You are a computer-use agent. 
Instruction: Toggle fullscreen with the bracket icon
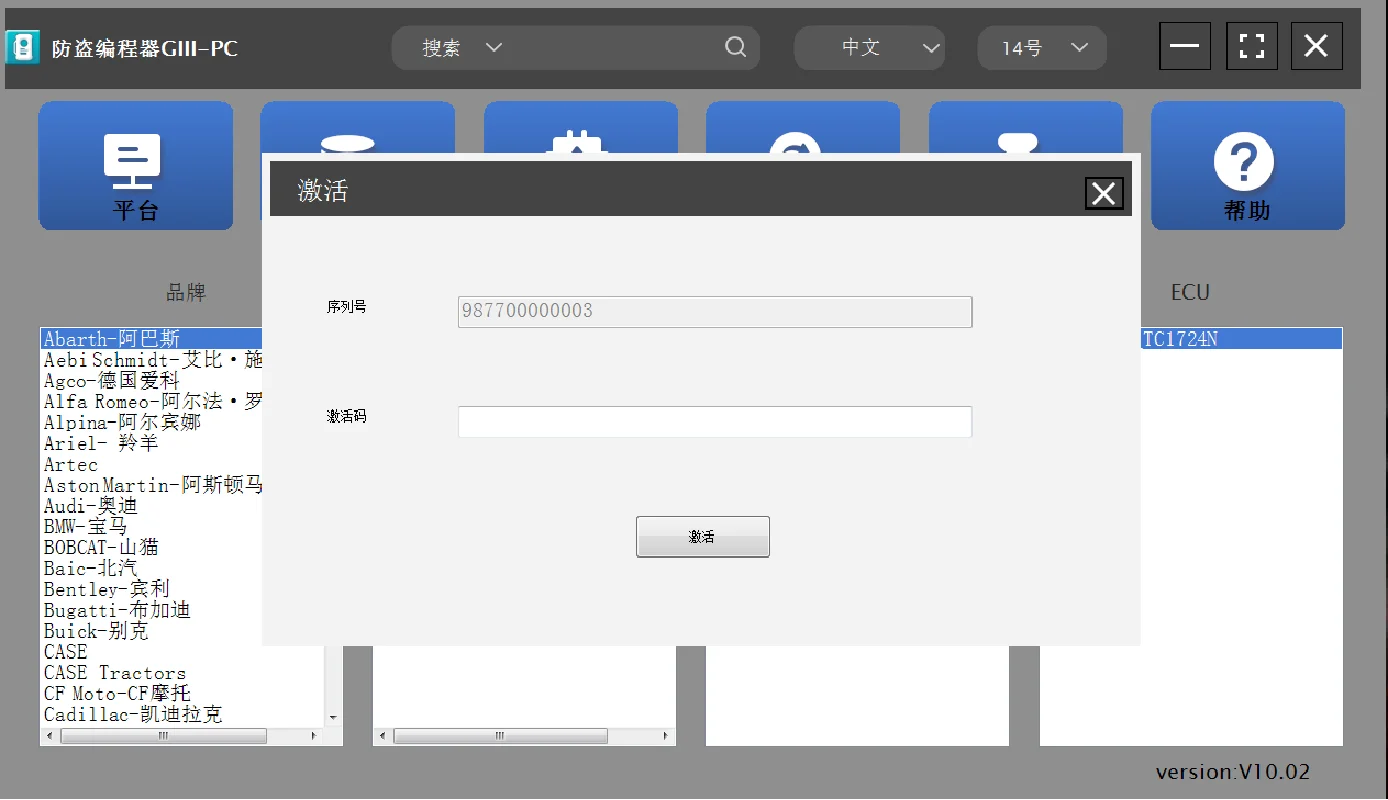[1251, 46]
